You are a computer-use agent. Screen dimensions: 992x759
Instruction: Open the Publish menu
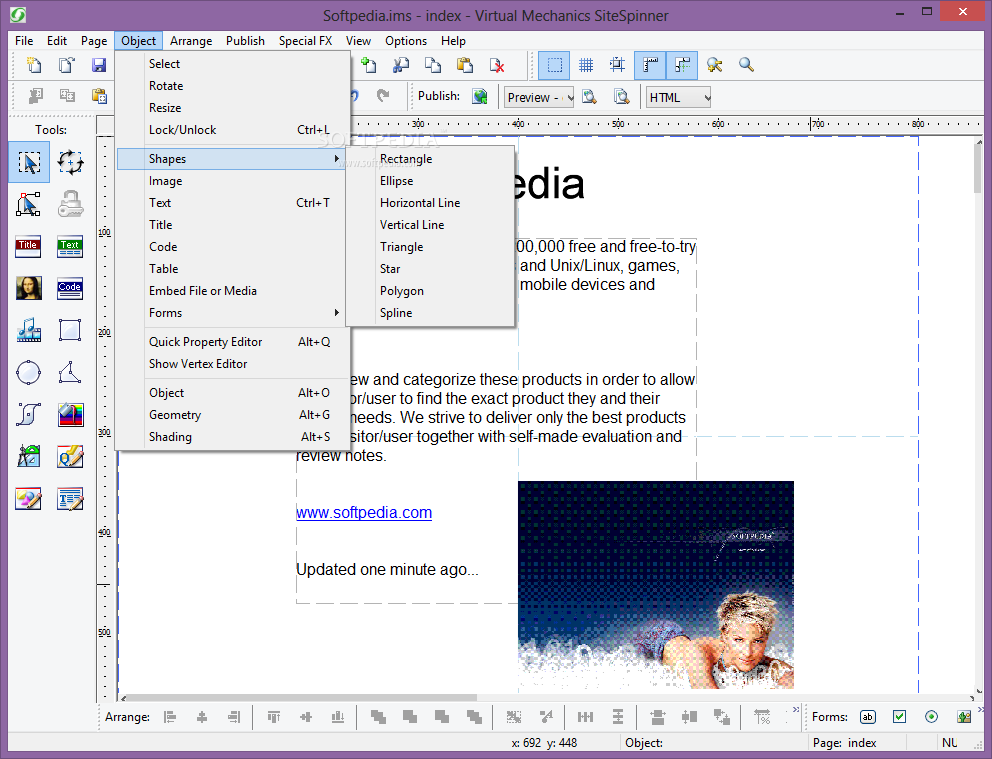pyautogui.click(x=245, y=40)
